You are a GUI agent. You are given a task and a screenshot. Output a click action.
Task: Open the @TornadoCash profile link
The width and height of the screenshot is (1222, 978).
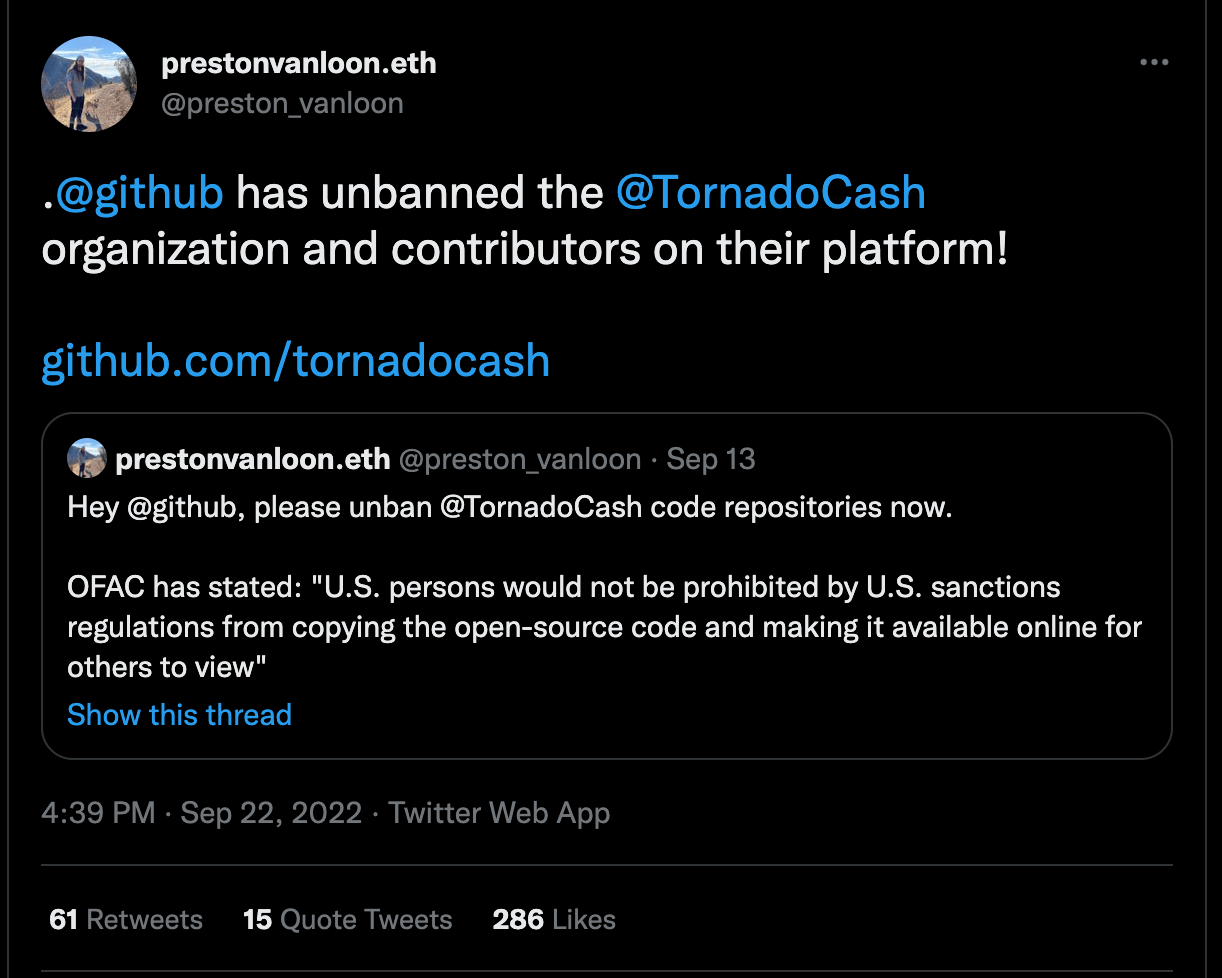[772, 192]
